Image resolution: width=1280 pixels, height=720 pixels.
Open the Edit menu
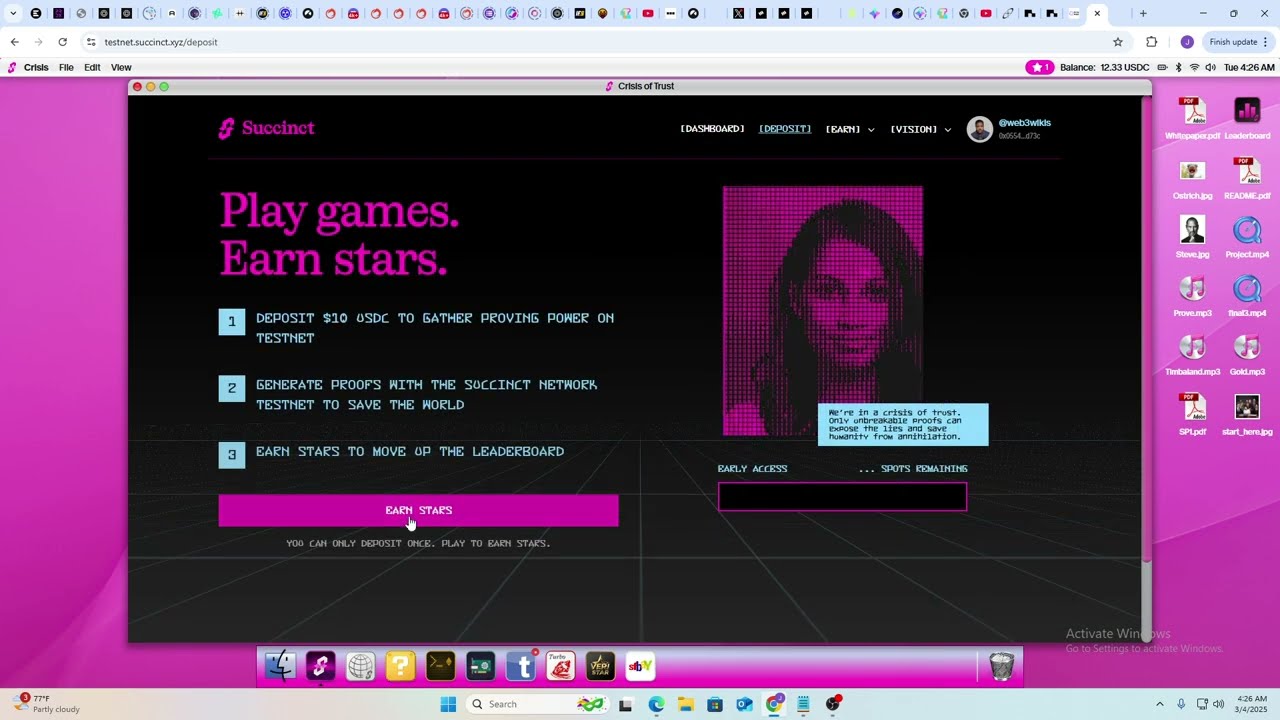[x=92, y=67]
